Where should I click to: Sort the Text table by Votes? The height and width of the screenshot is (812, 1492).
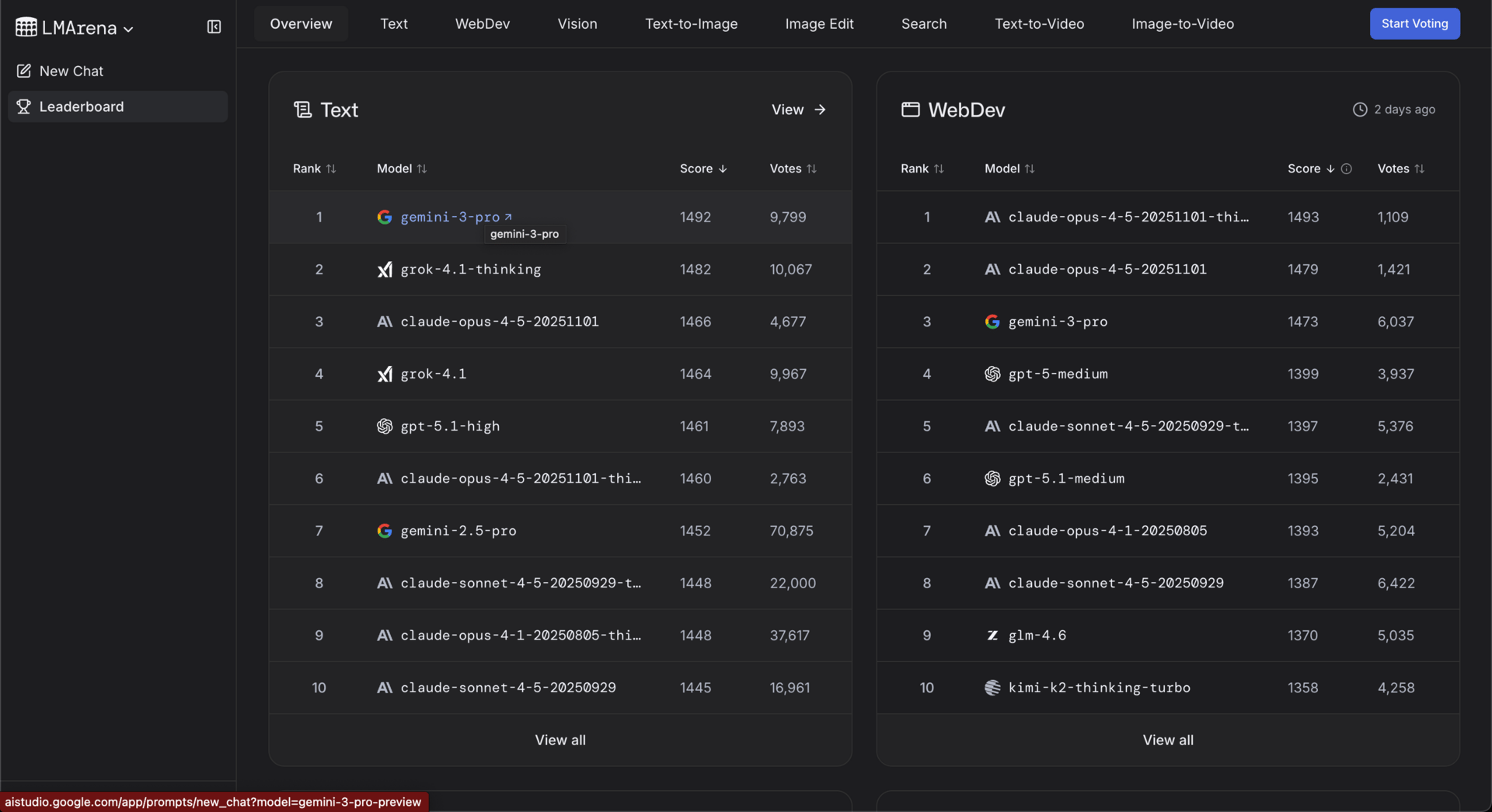[x=793, y=169]
